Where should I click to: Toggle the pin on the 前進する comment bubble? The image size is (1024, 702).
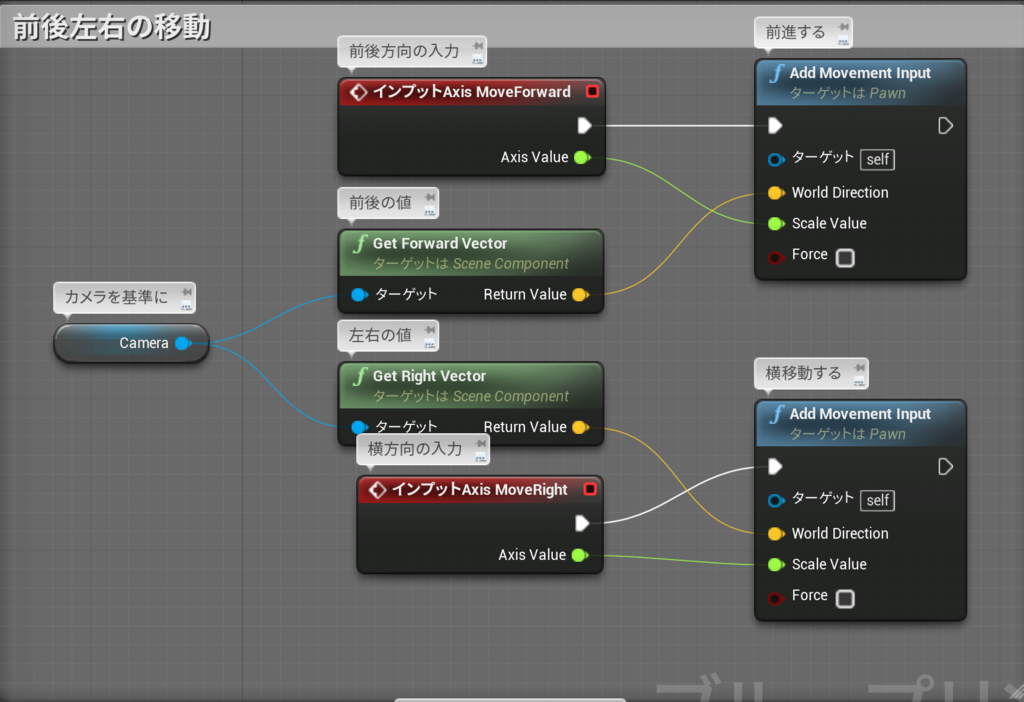[844, 27]
